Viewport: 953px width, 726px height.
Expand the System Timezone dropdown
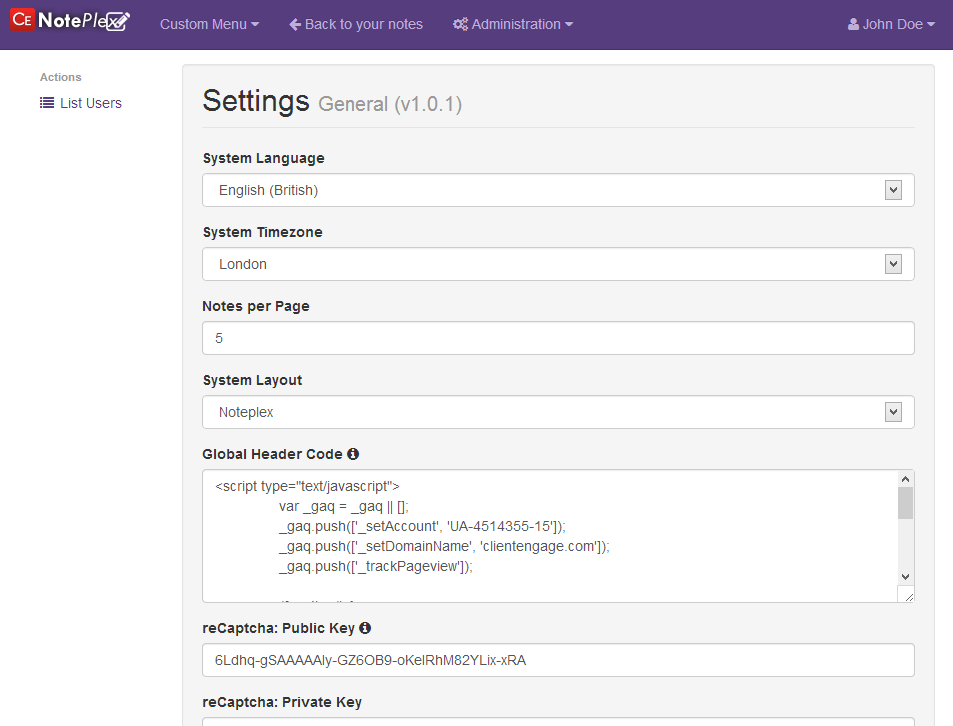(x=558, y=264)
